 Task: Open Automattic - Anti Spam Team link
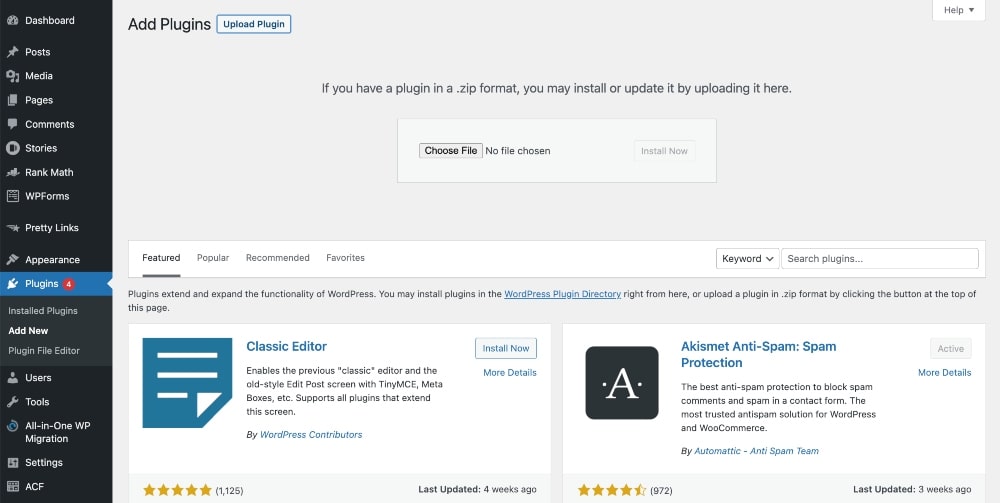tap(756, 451)
